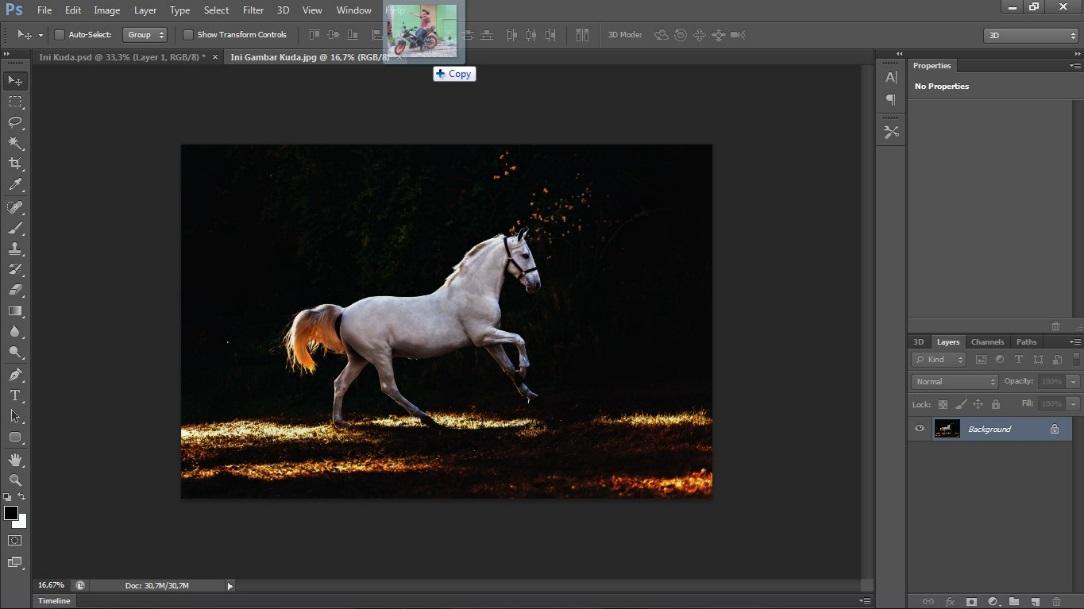Edit the zoom percentage field 16,67%
Image resolution: width=1084 pixels, height=609 pixels.
[51, 585]
